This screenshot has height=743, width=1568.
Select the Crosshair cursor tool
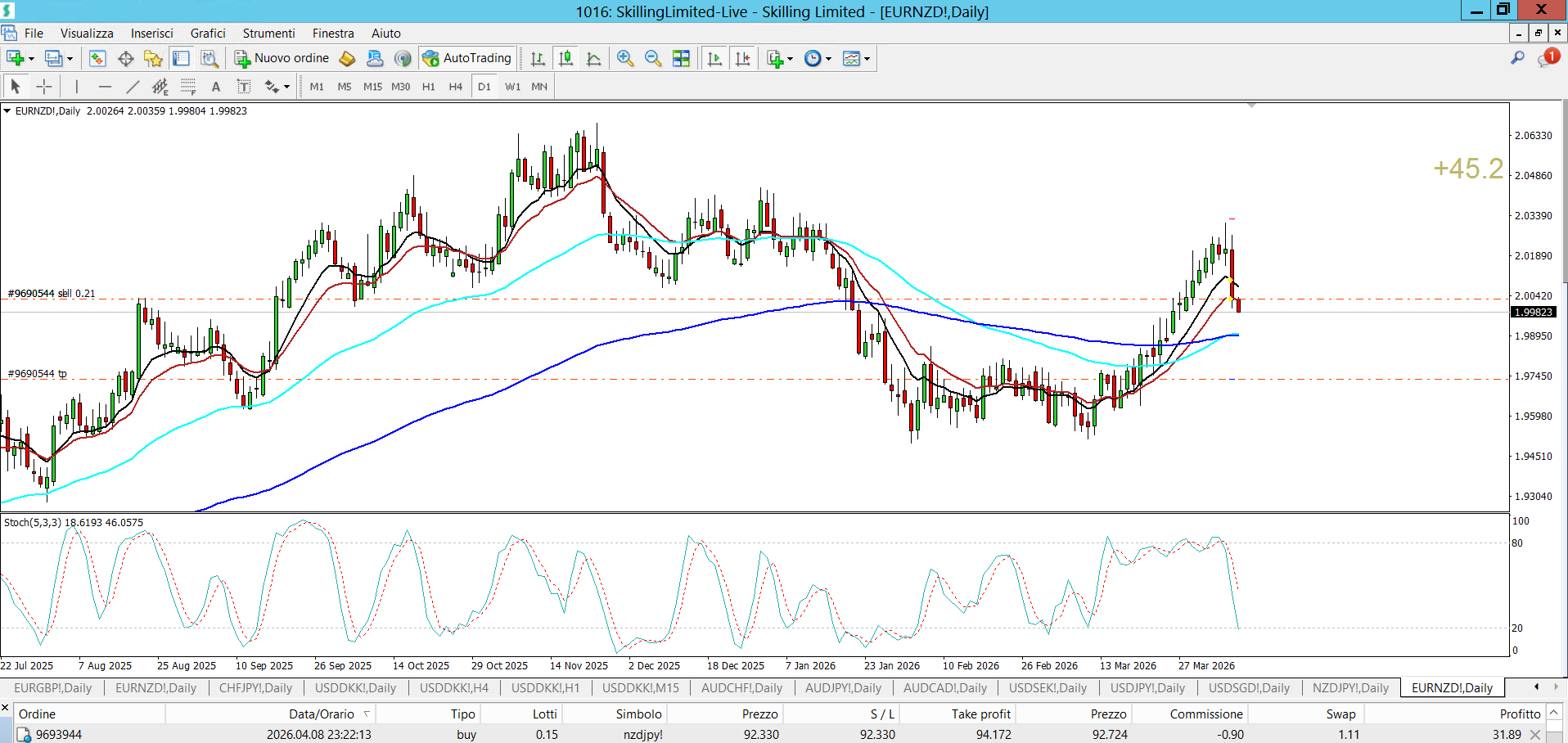[x=44, y=87]
